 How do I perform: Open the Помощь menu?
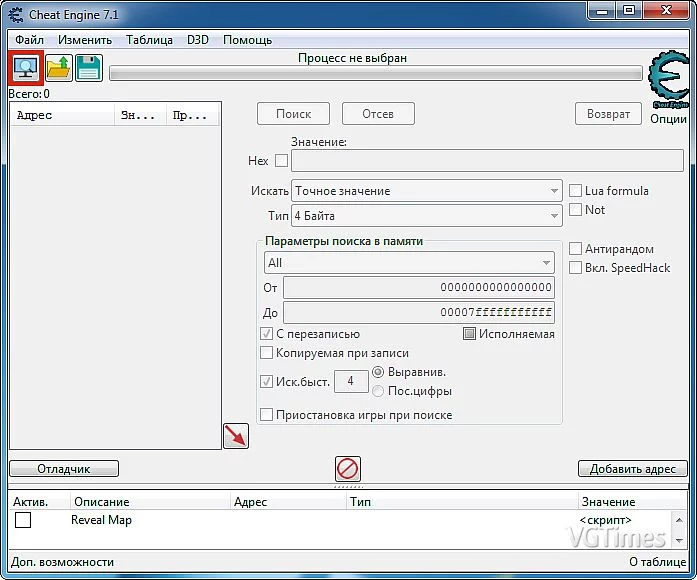pos(248,40)
